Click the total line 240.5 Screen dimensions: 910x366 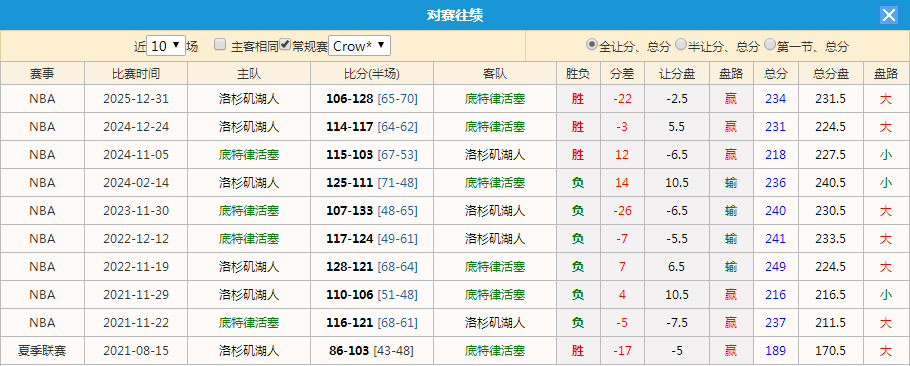(x=830, y=183)
